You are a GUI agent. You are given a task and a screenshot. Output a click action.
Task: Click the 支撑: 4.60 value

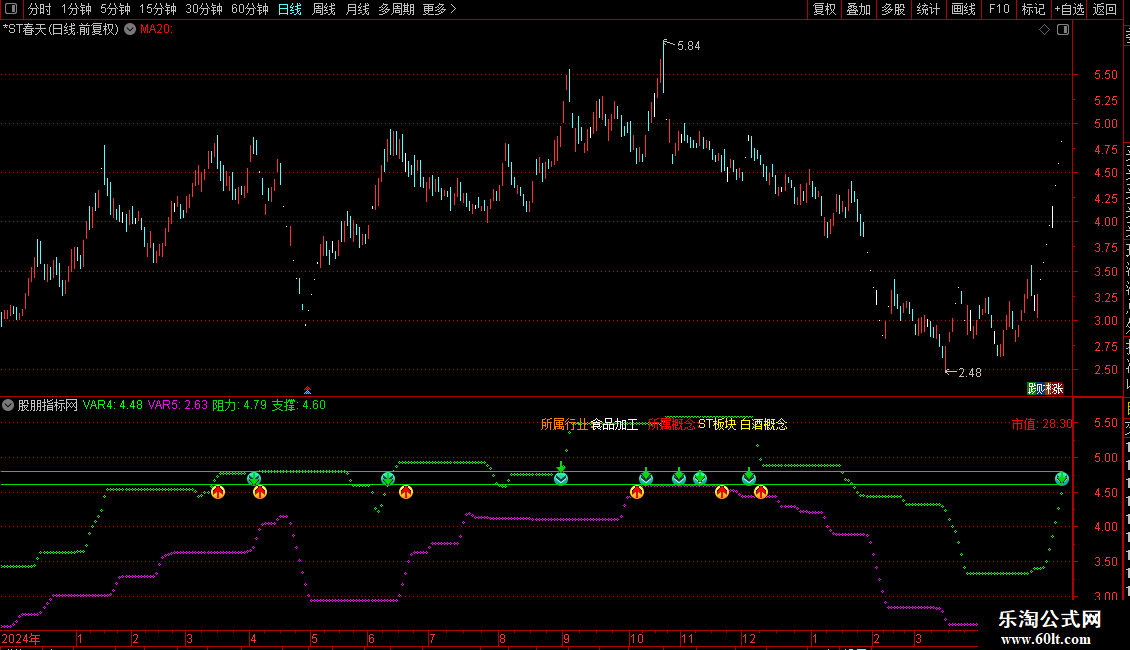pyautogui.click(x=298, y=405)
